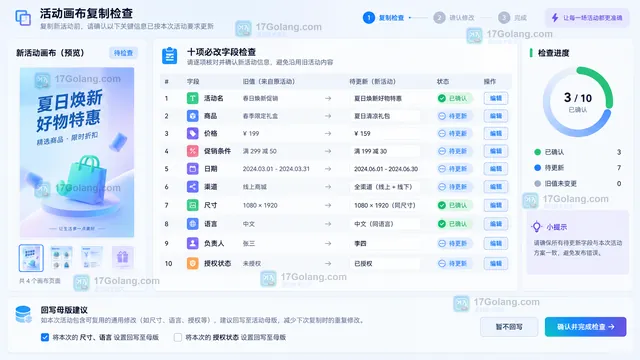Click 编辑 for the 语言 row
640x360 pixels.
click(x=496, y=224)
